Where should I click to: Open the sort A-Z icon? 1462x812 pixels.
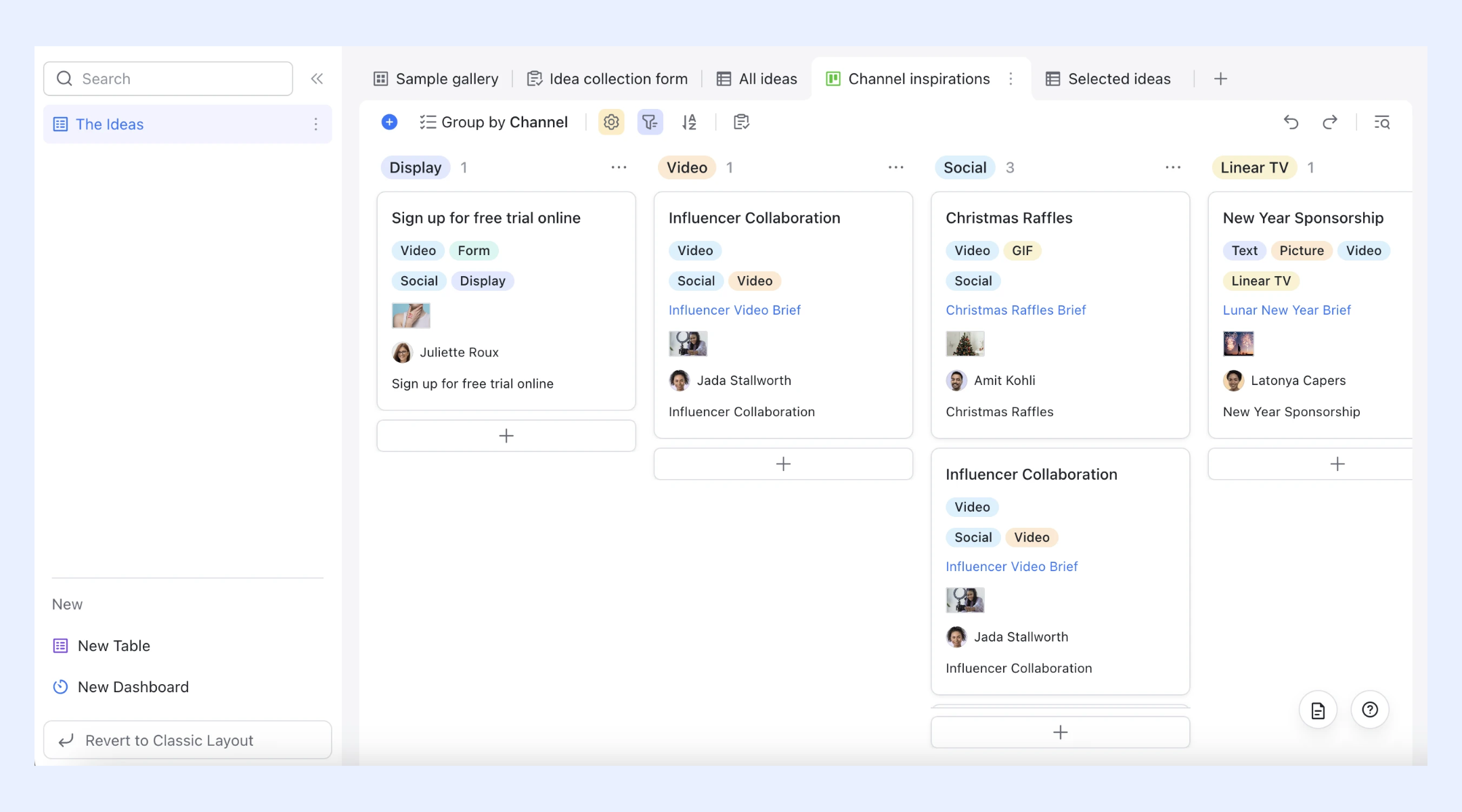[x=689, y=122]
